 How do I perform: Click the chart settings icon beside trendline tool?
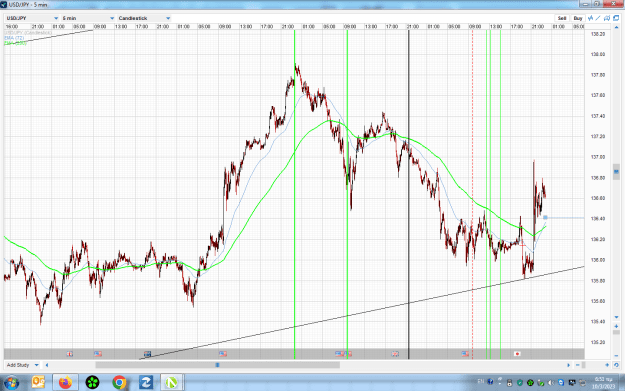[607, 18]
